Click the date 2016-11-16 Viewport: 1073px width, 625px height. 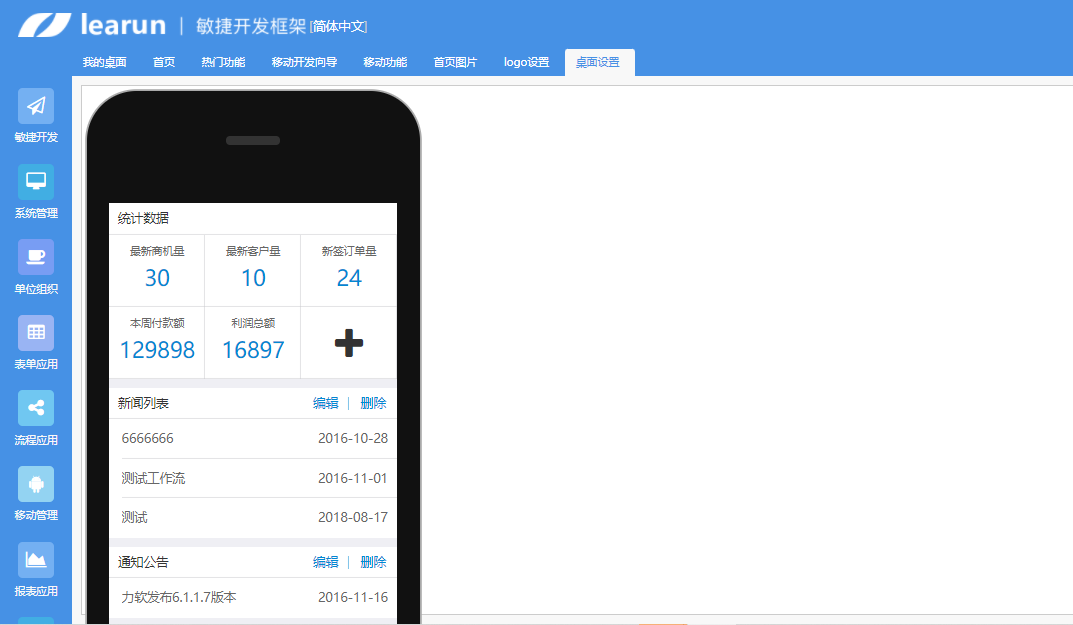(352, 597)
